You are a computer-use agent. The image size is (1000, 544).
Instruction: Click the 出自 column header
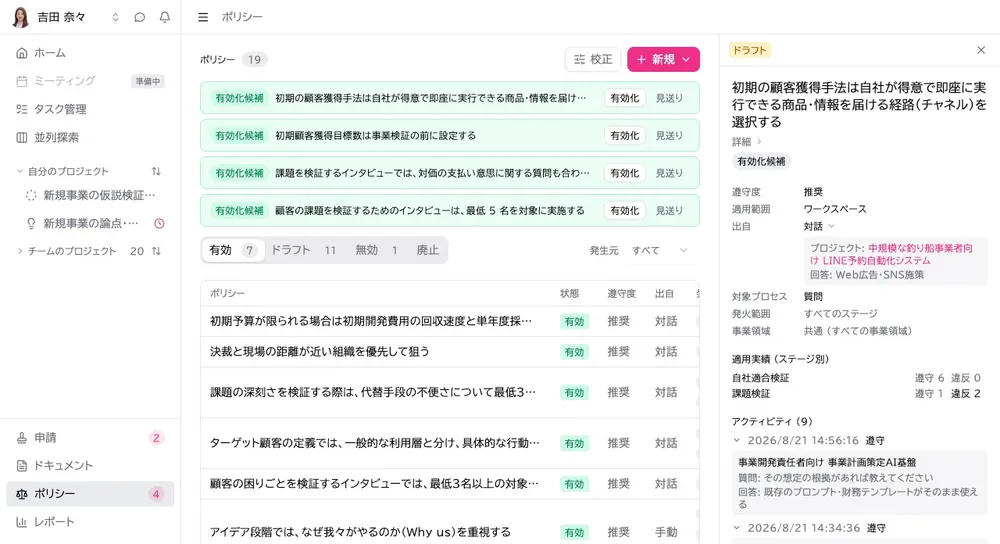click(x=664, y=293)
